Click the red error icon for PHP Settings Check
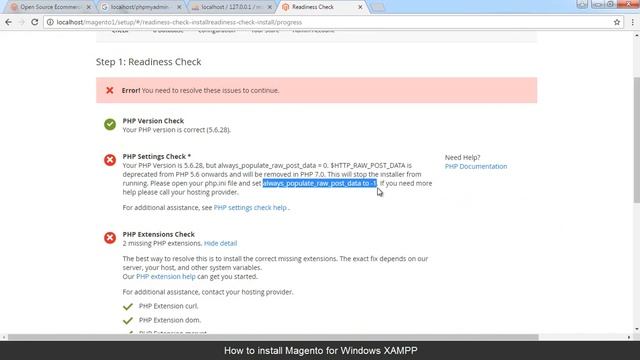The image size is (640, 360). pyautogui.click(x=110, y=160)
